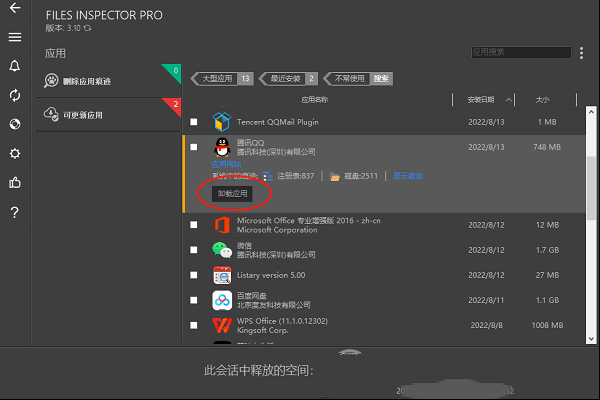Click the 卸载应用 uninstall button

point(231,193)
